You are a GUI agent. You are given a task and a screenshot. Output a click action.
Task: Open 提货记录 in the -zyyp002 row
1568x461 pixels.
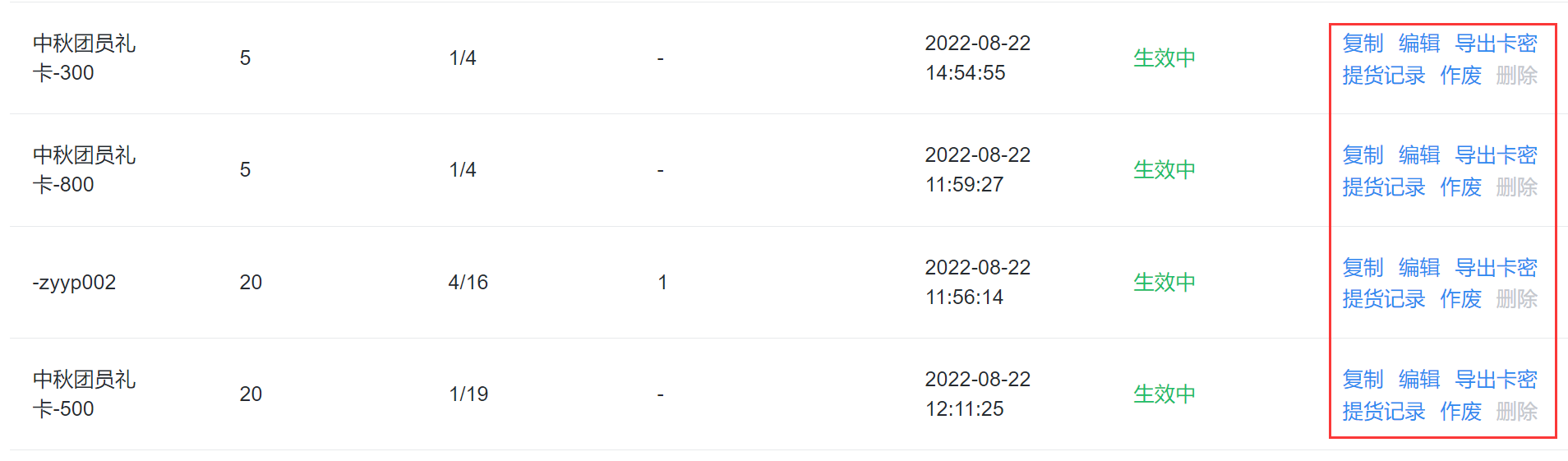[1383, 299]
